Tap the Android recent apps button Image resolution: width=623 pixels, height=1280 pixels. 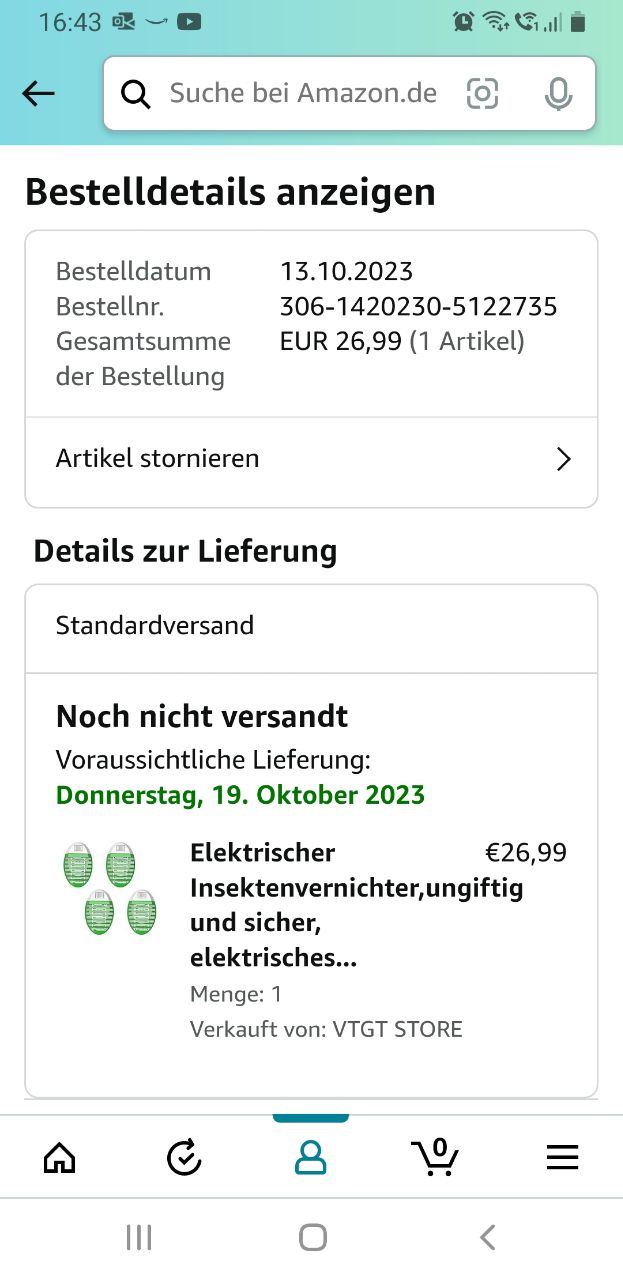138,1238
